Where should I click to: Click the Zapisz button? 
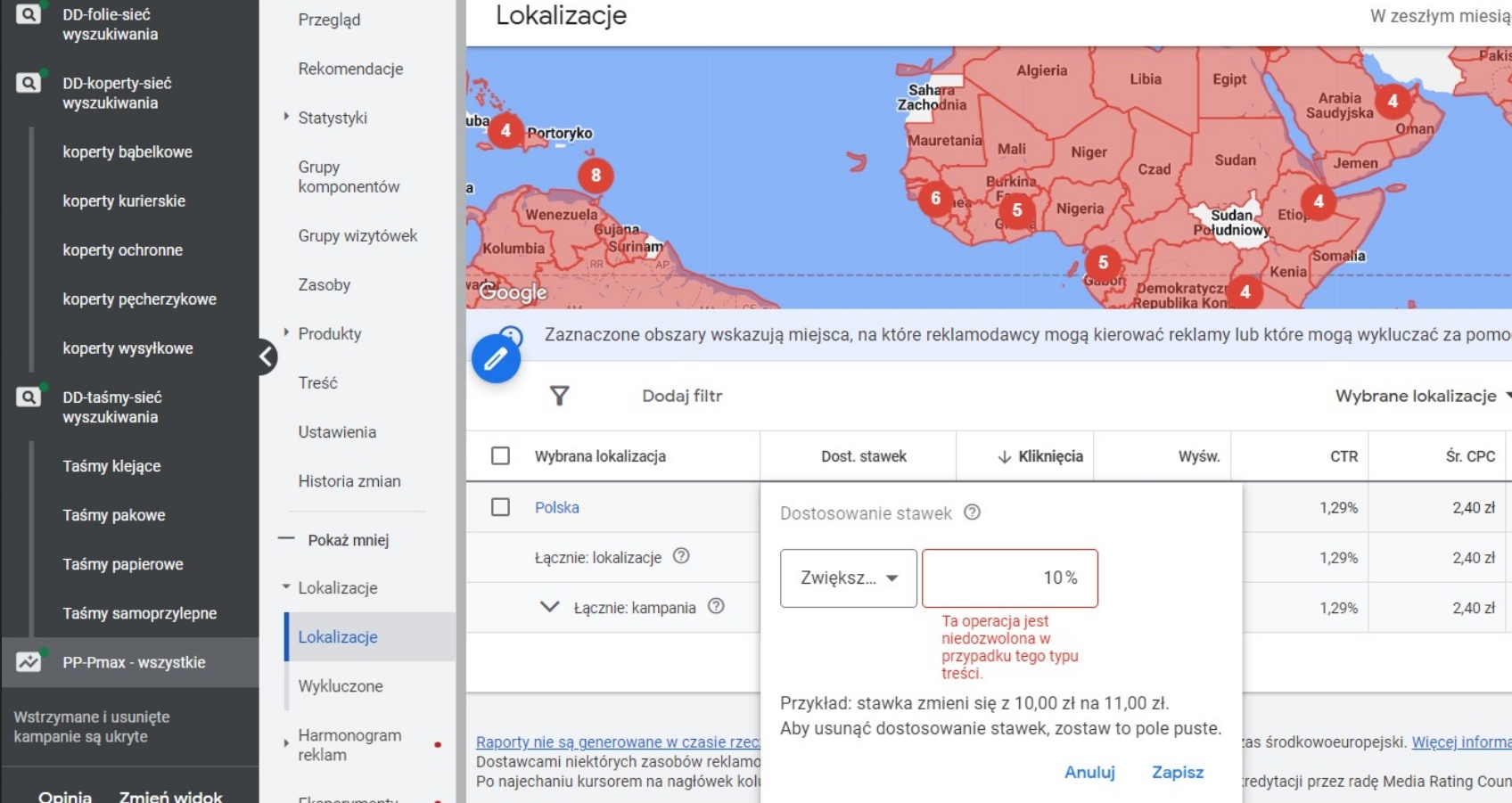1177,772
